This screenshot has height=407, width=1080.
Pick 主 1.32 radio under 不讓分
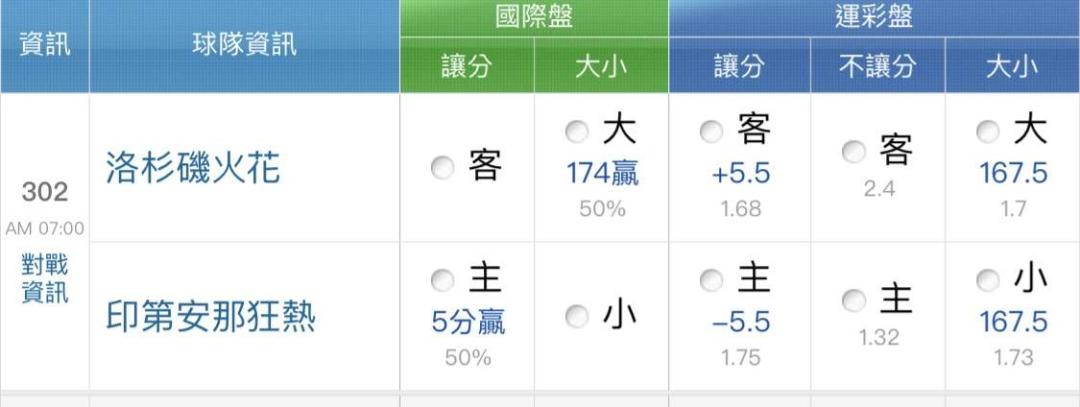click(853, 300)
